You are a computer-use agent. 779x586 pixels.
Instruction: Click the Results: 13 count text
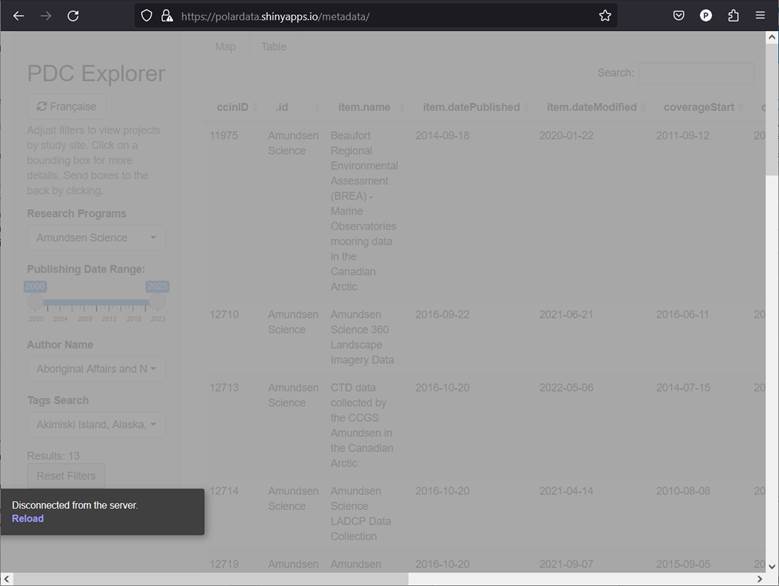pyautogui.click(x=53, y=456)
